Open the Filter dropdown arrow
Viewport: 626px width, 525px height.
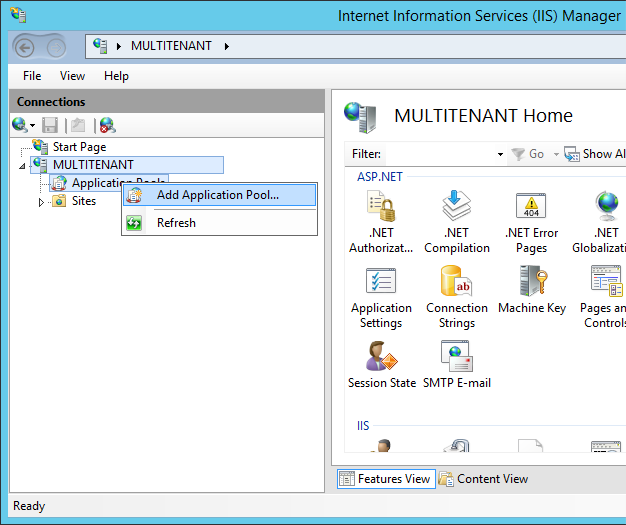[x=500, y=154]
